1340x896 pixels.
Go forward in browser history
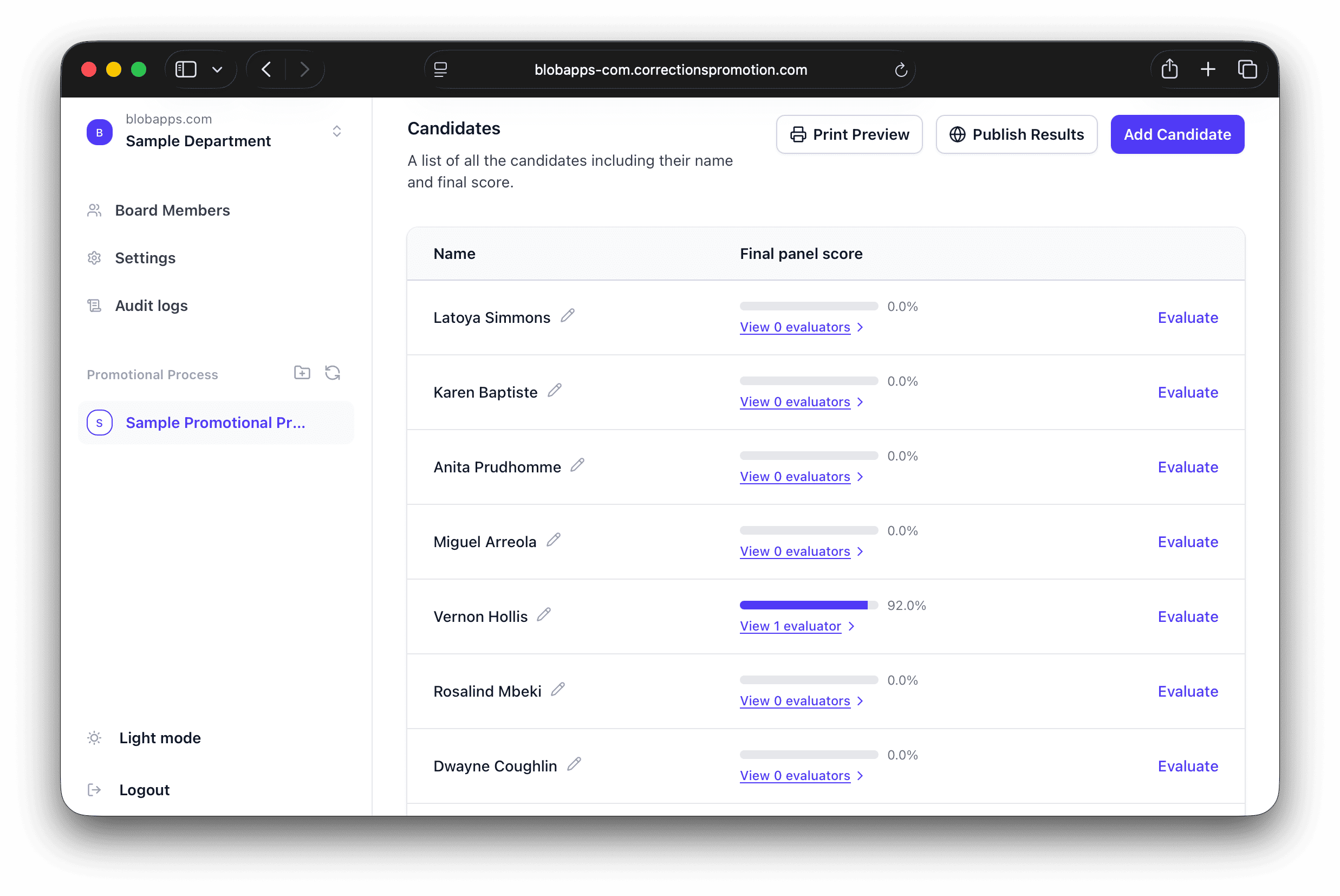point(304,70)
